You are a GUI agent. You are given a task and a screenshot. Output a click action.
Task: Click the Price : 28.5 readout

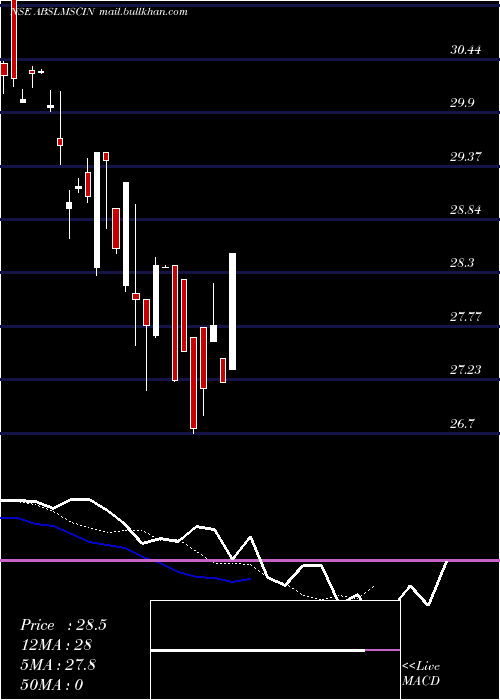63,625
